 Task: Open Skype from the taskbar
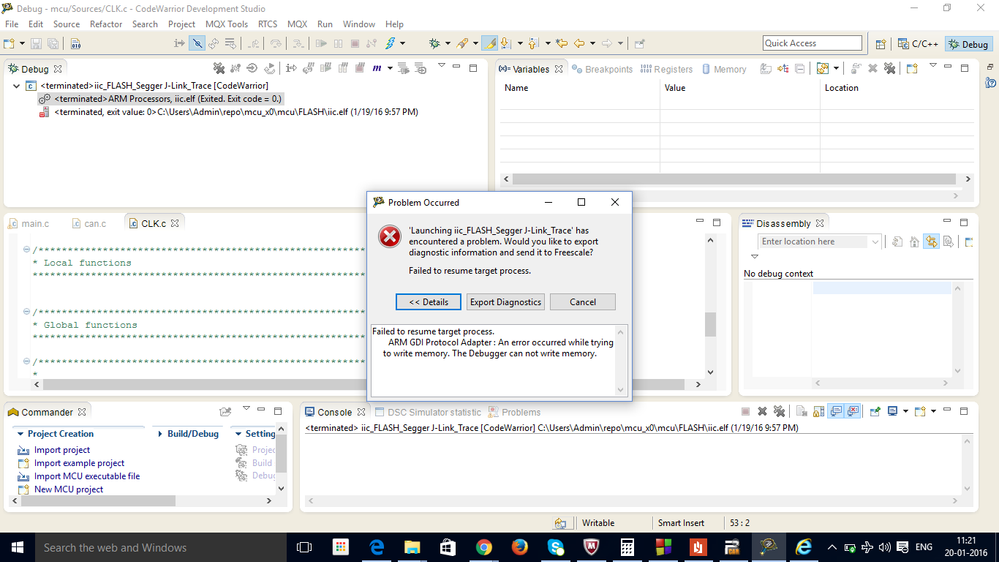(x=555, y=547)
